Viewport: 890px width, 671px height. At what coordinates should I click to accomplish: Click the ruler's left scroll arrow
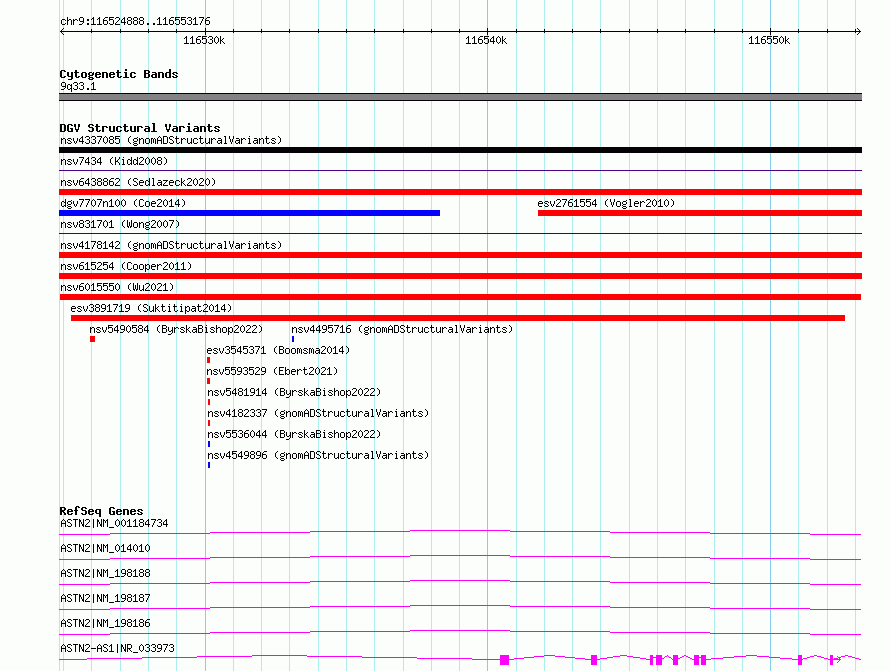[62, 31]
